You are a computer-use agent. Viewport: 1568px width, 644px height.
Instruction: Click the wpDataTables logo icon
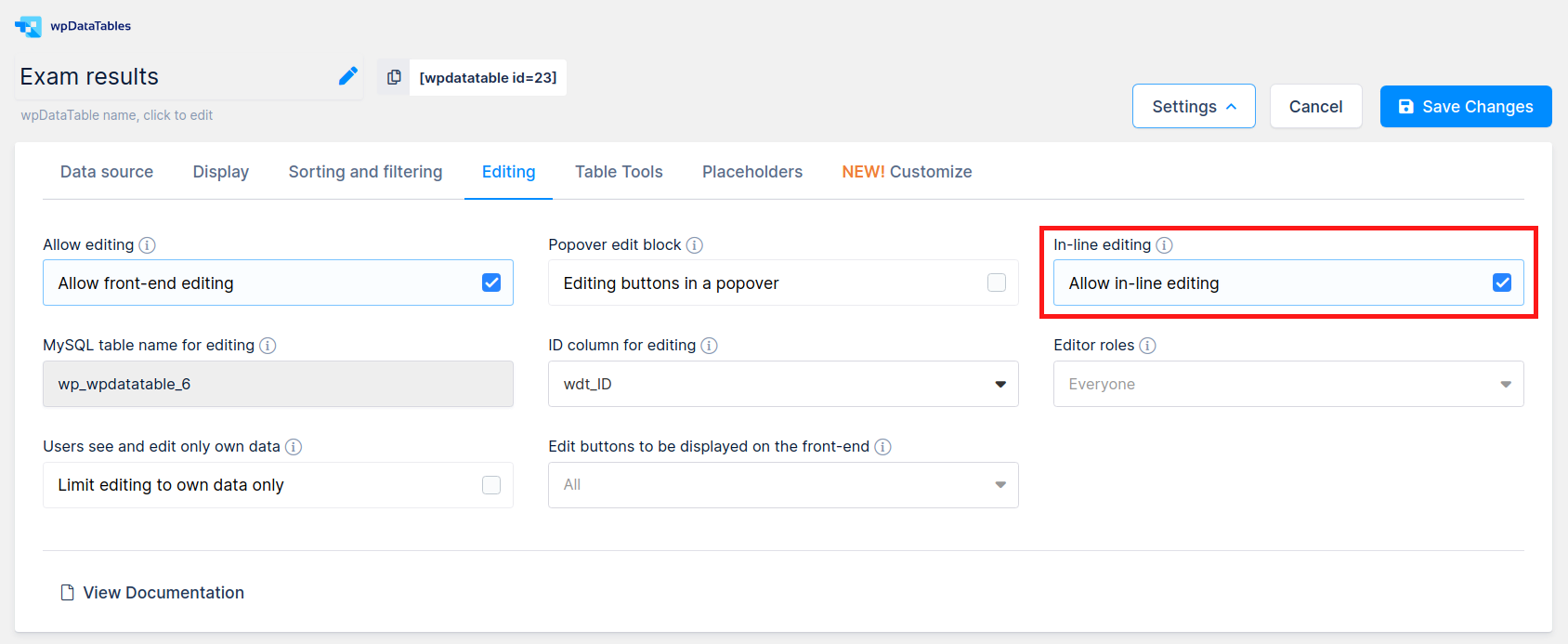(28, 26)
